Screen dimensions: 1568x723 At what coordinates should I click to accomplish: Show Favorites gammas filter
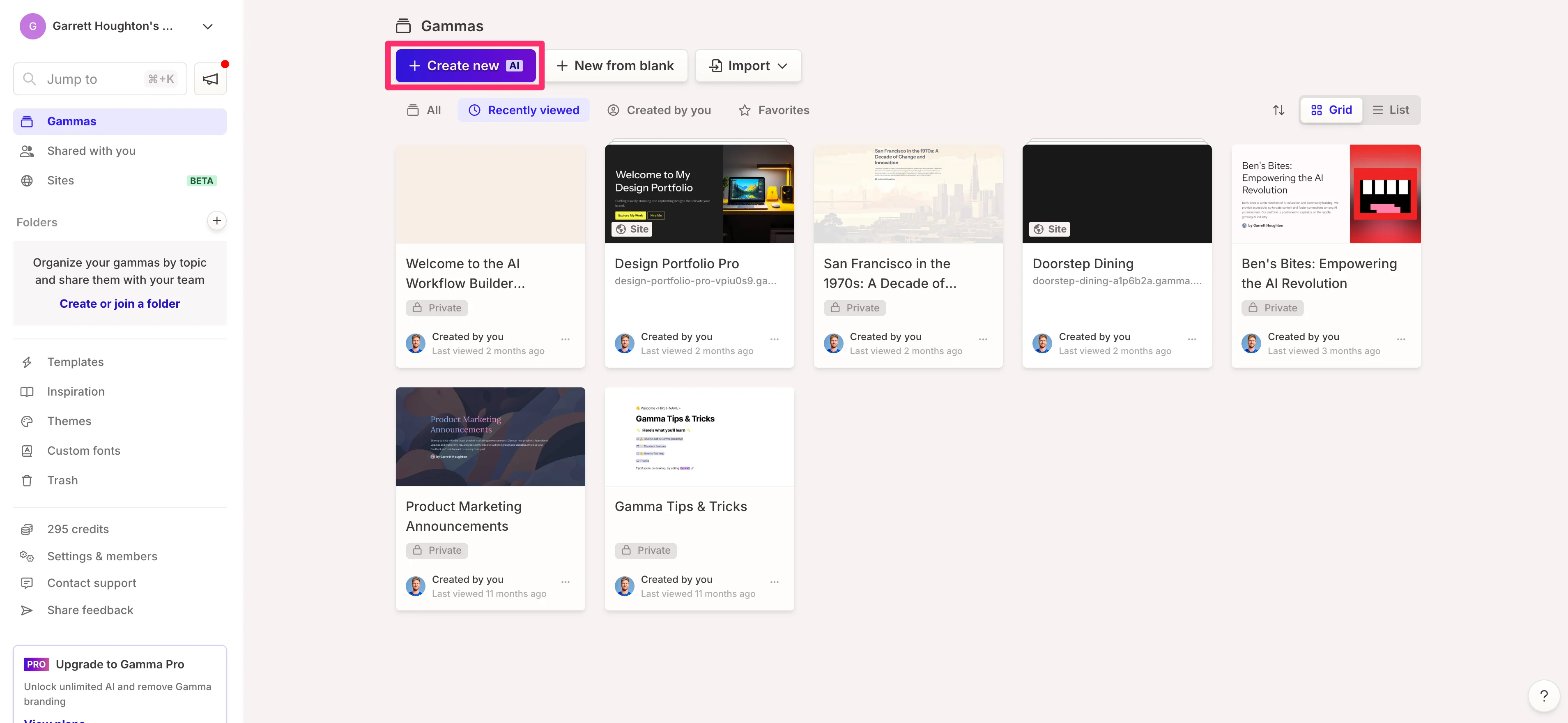pos(774,110)
